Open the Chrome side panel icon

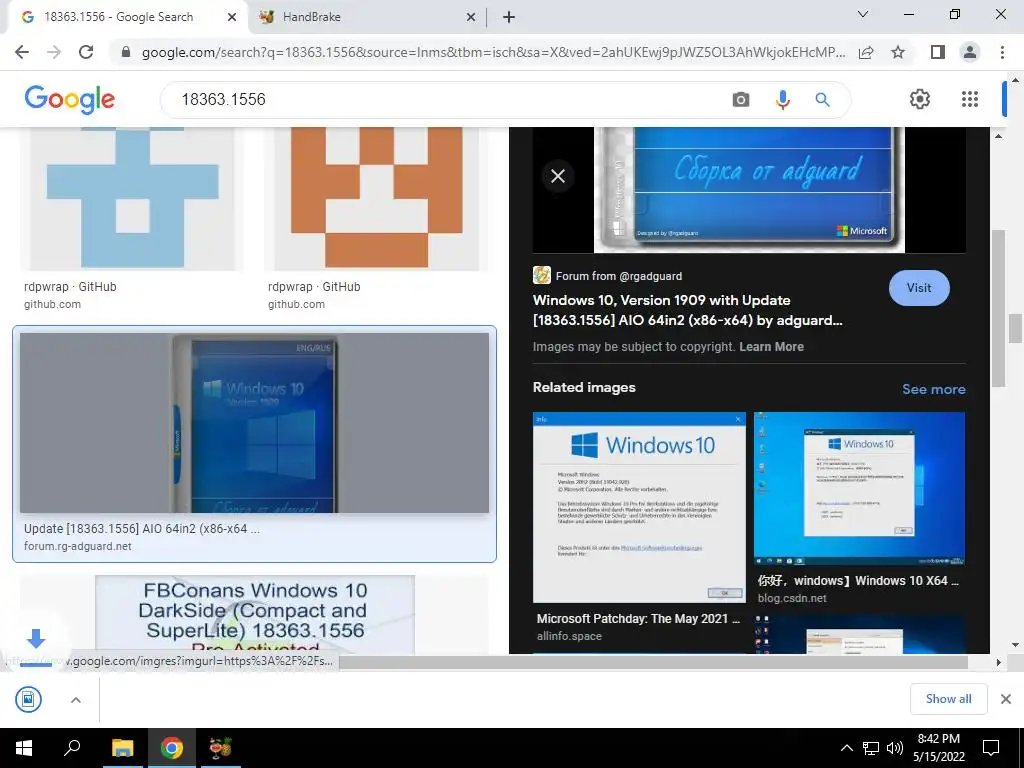point(938,52)
